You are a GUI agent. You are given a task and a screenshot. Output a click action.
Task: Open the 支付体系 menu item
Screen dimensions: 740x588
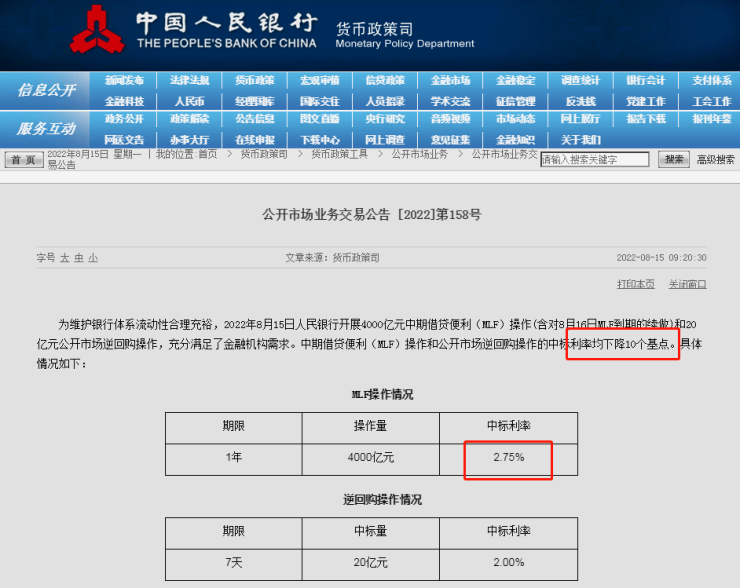(x=712, y=81)
